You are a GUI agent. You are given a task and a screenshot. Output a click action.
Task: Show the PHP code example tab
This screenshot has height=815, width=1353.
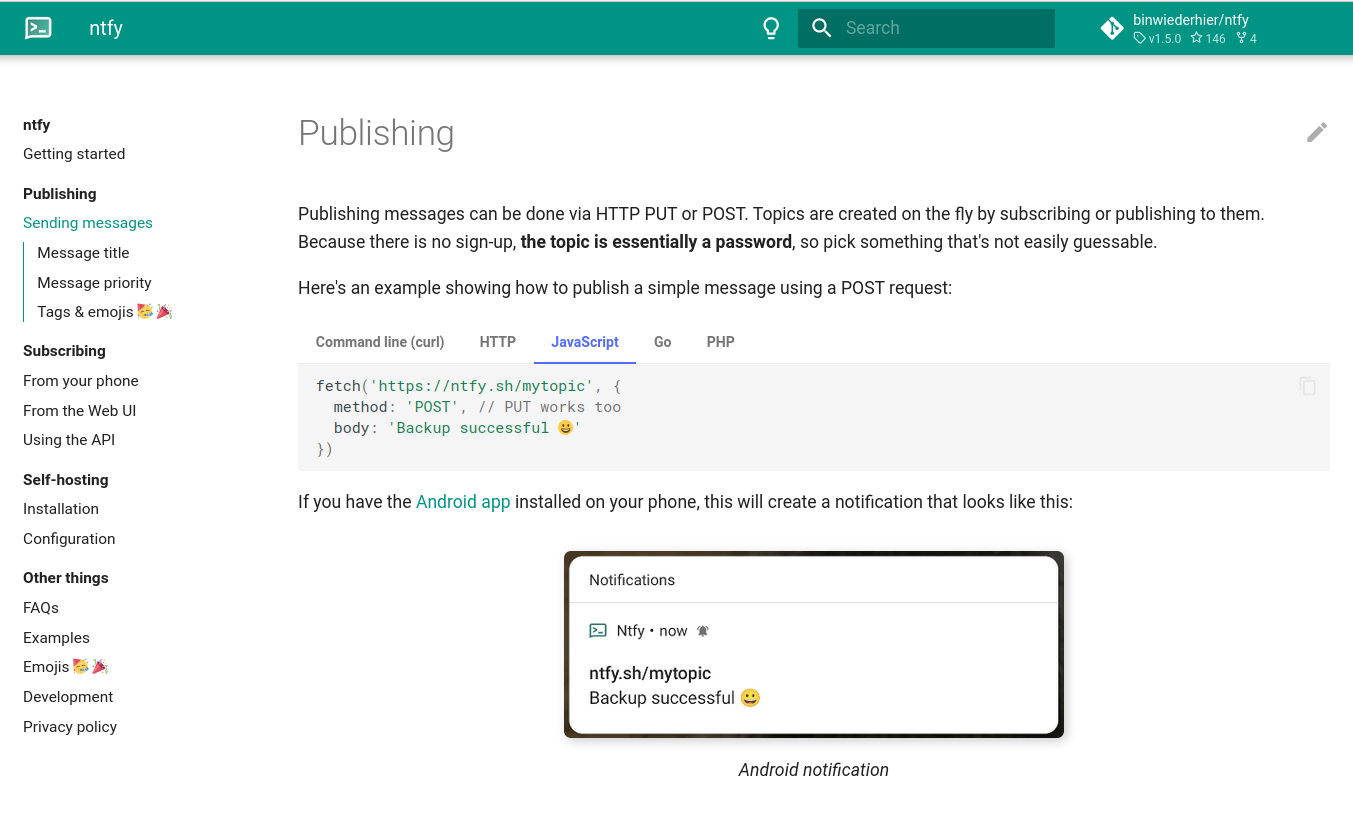click(x=720, y=342)
